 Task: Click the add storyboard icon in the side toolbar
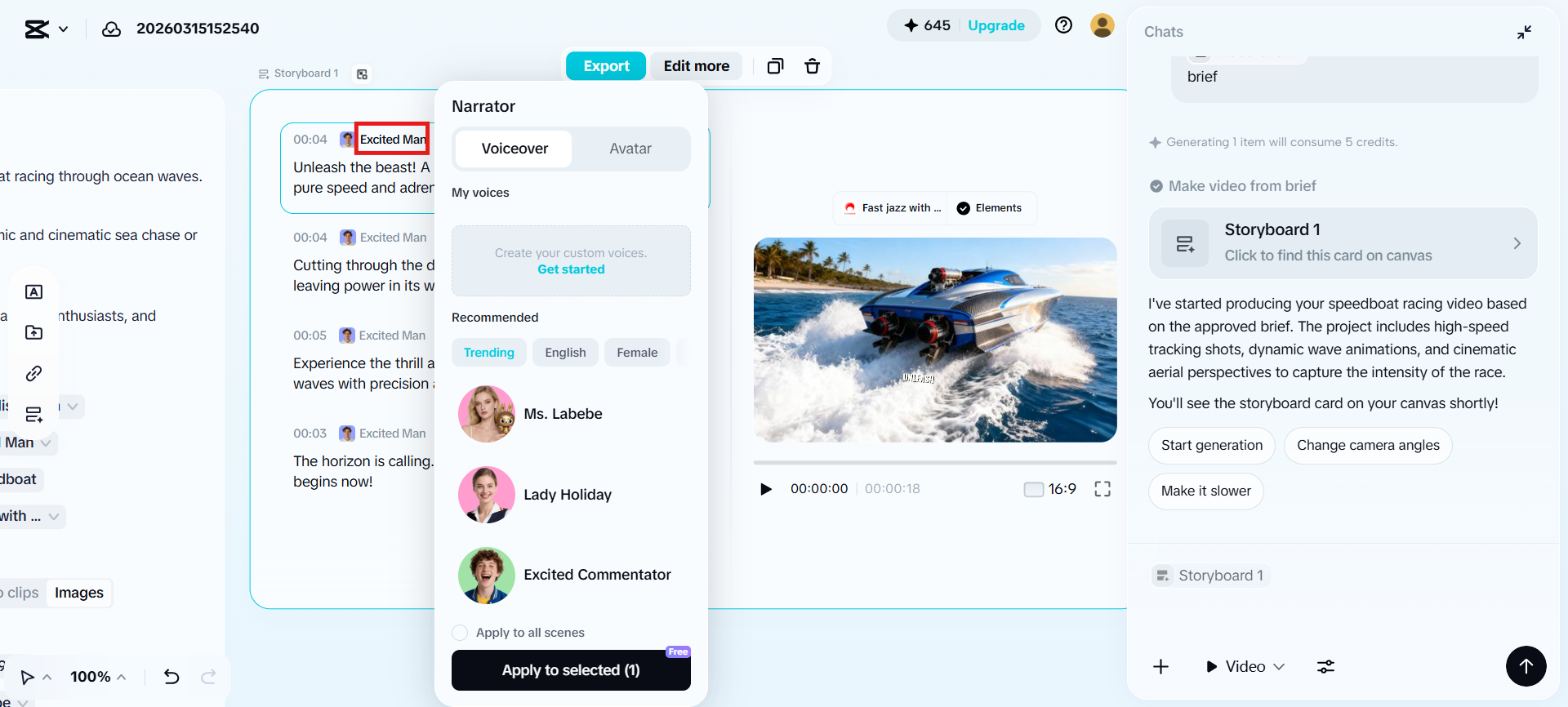point(33,414)
